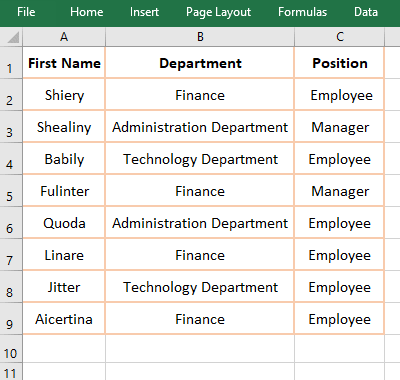Viewport: 400px width, 380px height.
Task: Select empty cell A10
Action: pyautogui.click(x=64, y=349)
